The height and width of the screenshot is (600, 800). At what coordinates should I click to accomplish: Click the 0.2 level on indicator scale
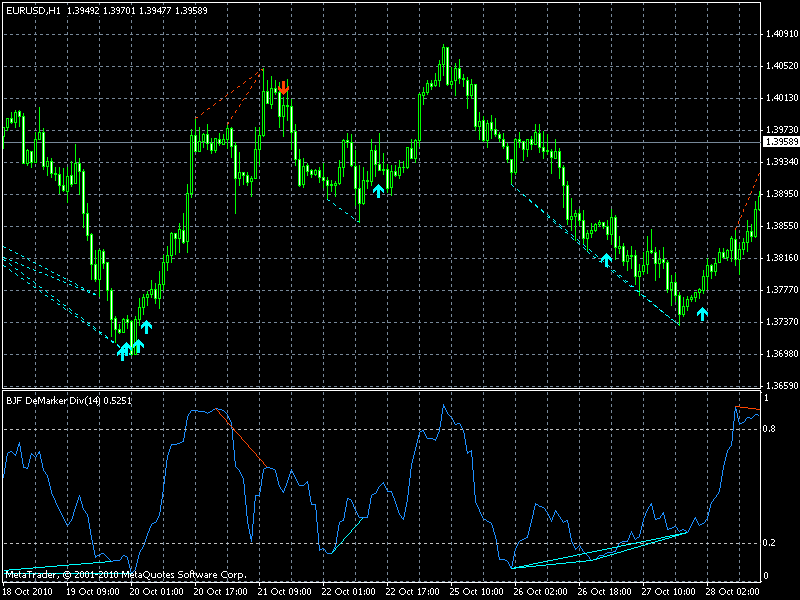point(769,543)
